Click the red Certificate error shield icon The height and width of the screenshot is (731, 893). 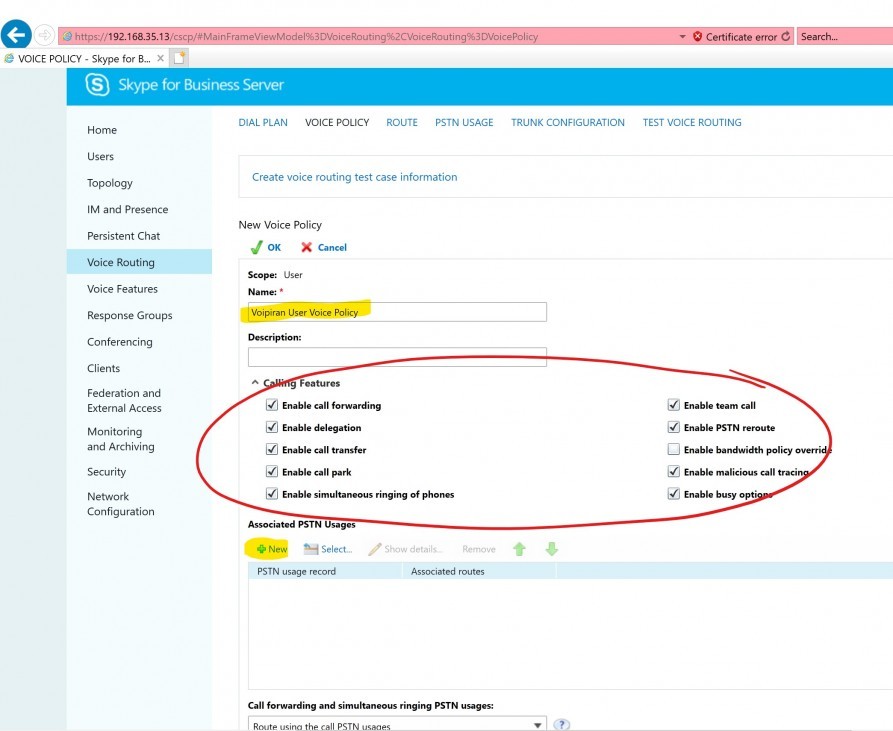point(697,36)
